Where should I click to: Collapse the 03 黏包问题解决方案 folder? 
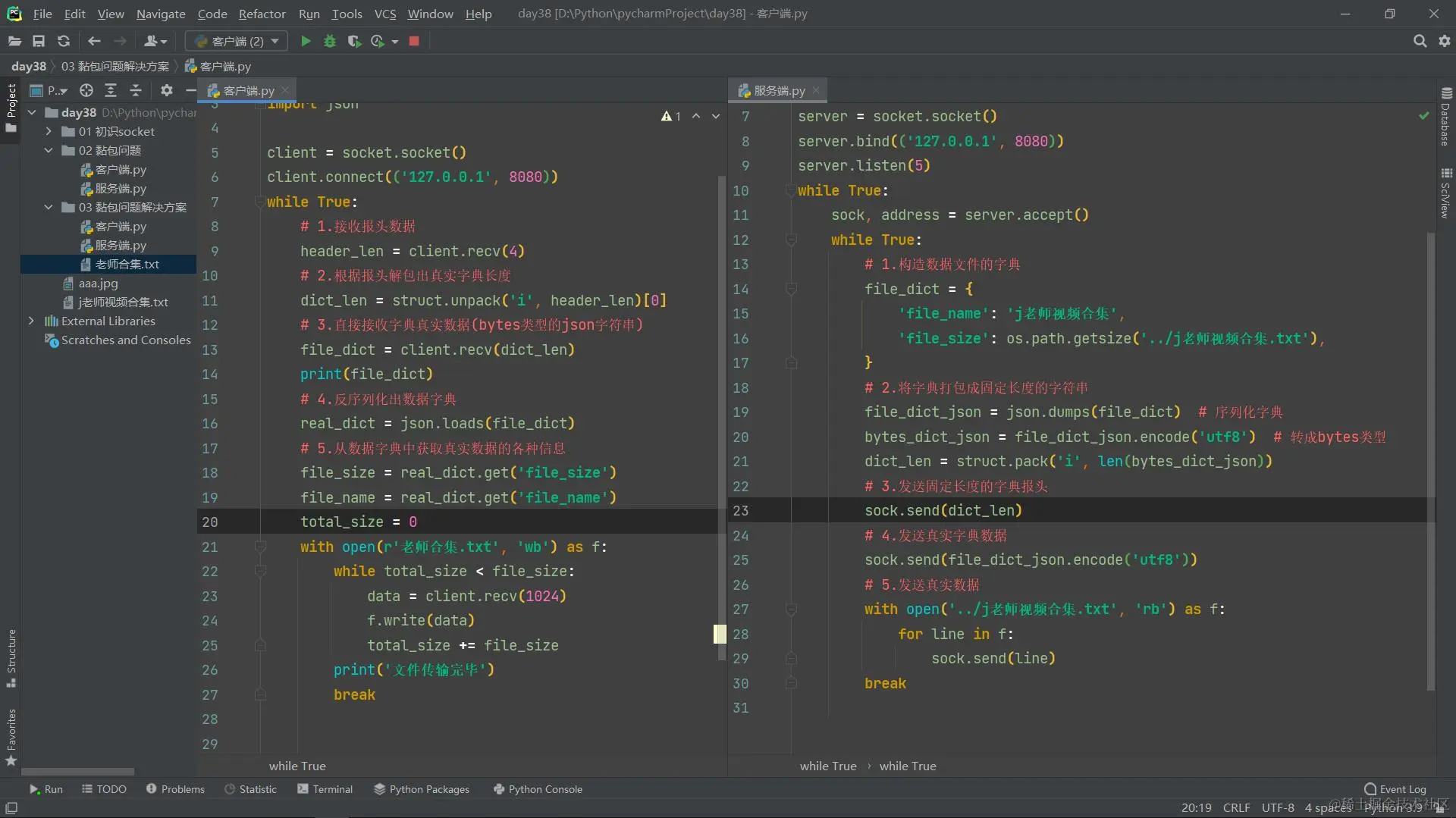49,207
